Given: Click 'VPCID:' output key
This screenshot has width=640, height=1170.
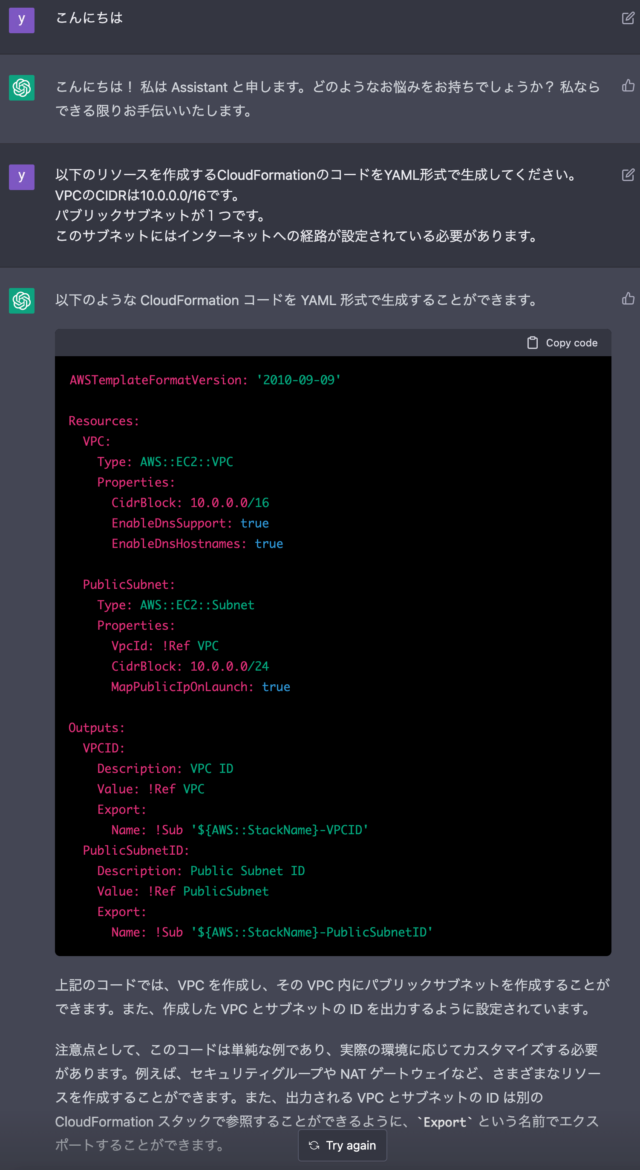Looking at the screenshot, I should pyautogui.click(x=104, y=748).
